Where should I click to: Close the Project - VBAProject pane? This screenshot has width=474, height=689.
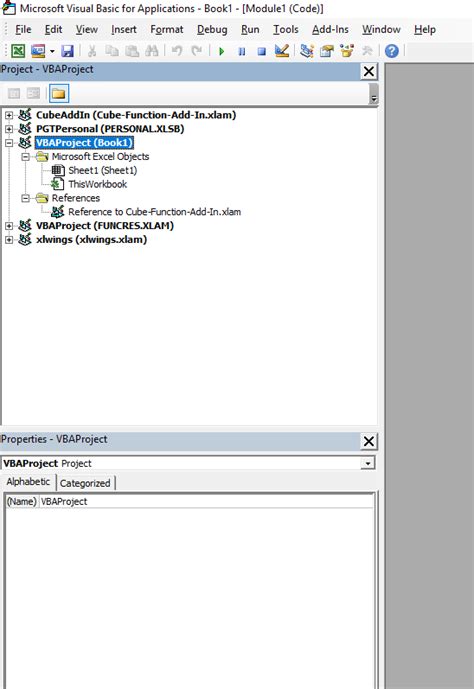click(369, 71)
